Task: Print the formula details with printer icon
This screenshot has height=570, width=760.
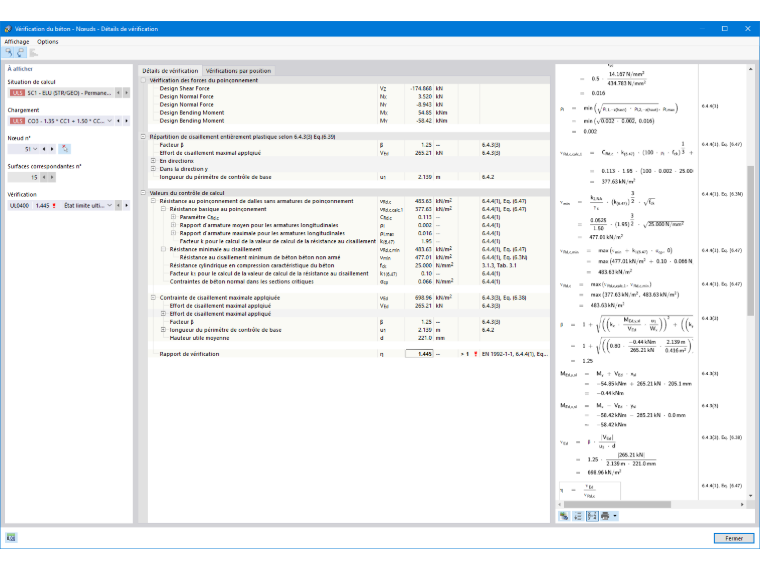Action: (605, 516)
